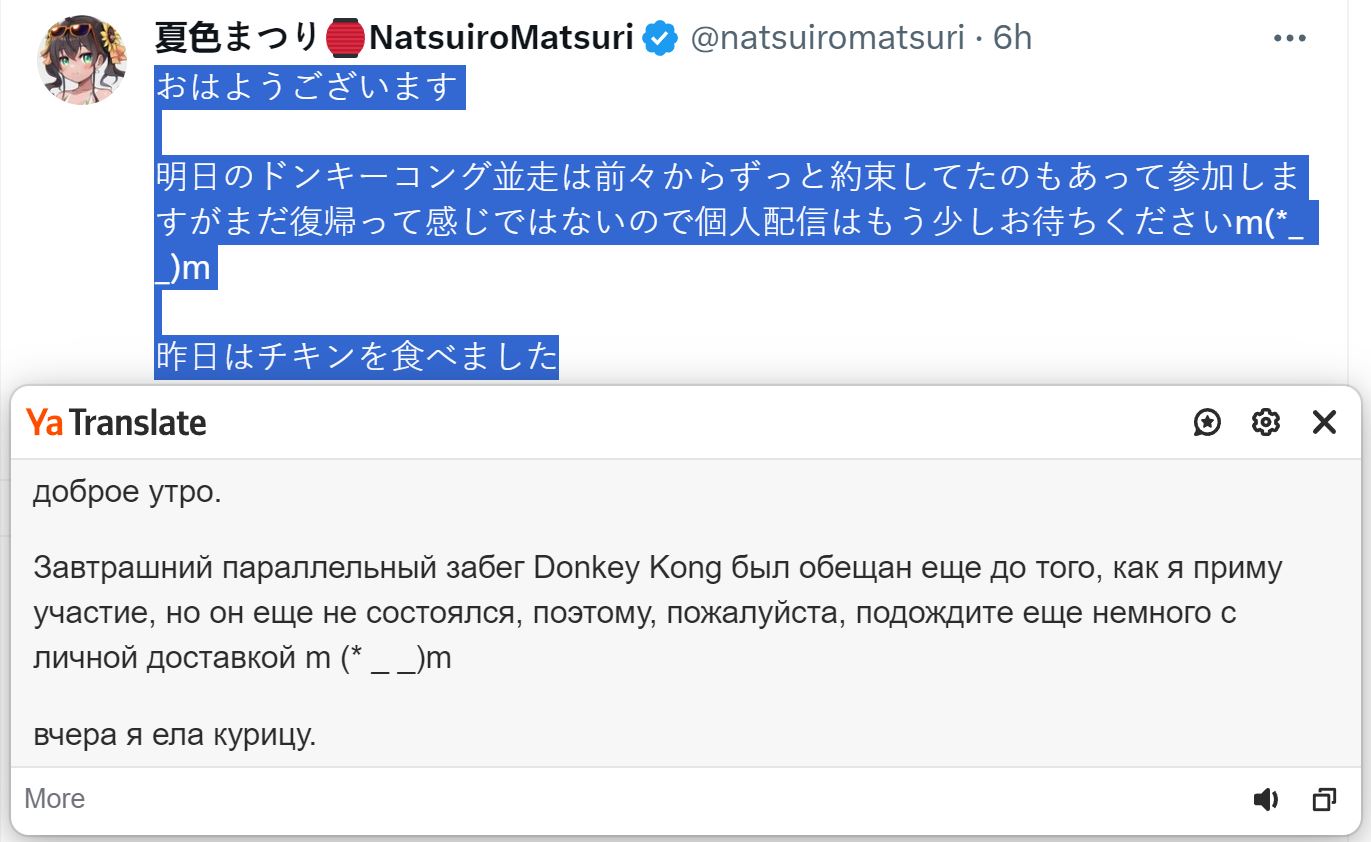Click the star speech-bubble icon in Ya Translate

pos(1208,423)
